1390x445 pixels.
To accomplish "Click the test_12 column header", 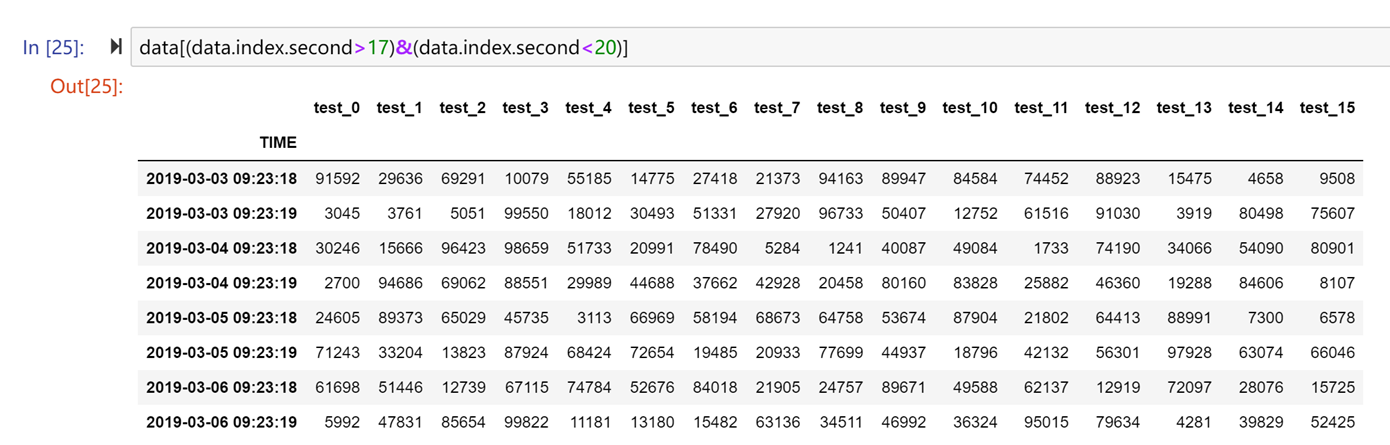I will click(x=1113, y=108).
